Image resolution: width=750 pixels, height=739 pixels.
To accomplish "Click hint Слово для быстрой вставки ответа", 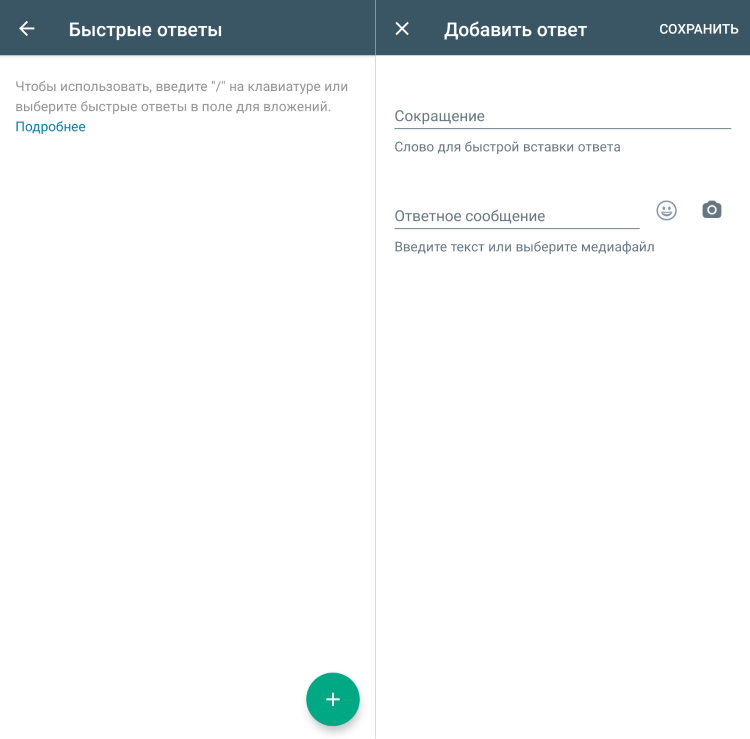I will tap(507, 147).
